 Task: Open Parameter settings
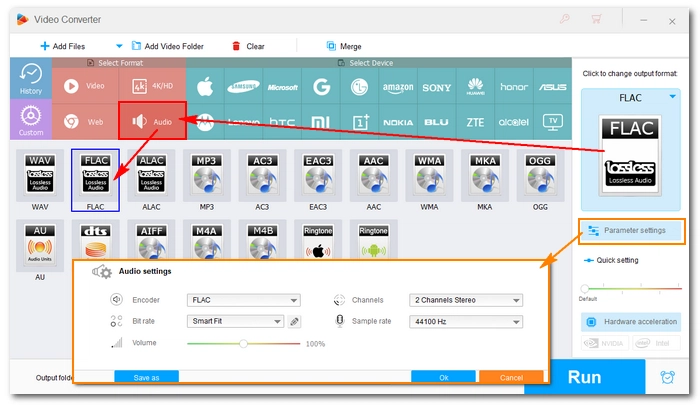(631, 230)
